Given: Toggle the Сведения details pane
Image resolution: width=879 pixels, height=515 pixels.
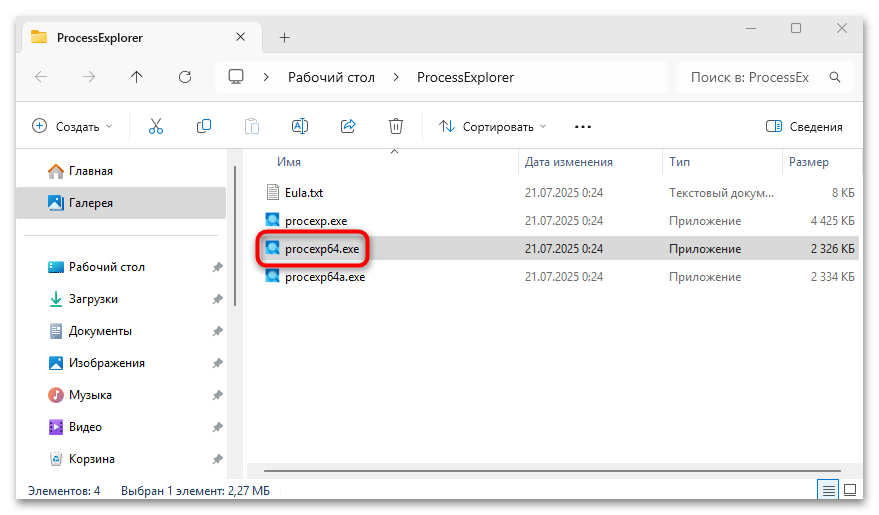Looking at the screenshot, I should tap(804, 127).
